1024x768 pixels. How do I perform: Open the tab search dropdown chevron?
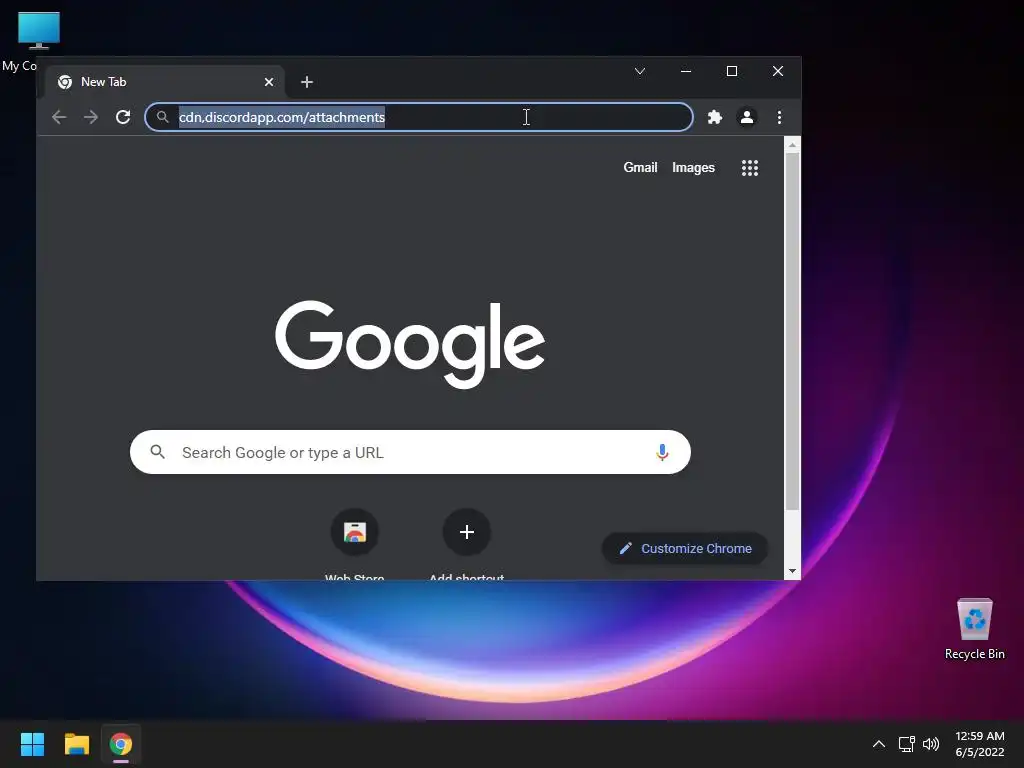click(640, 71)
